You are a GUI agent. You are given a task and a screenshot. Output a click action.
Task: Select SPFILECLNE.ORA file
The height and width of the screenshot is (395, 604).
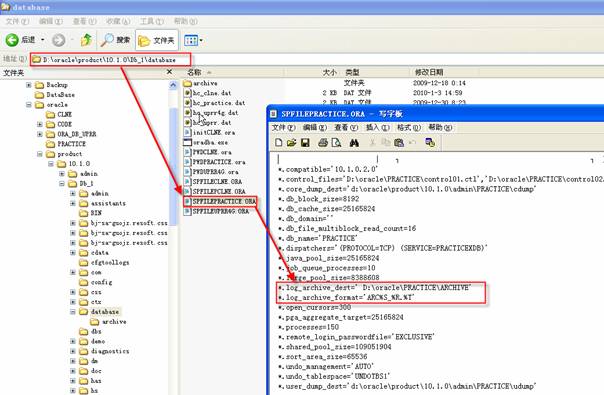(x=213, y=182)
